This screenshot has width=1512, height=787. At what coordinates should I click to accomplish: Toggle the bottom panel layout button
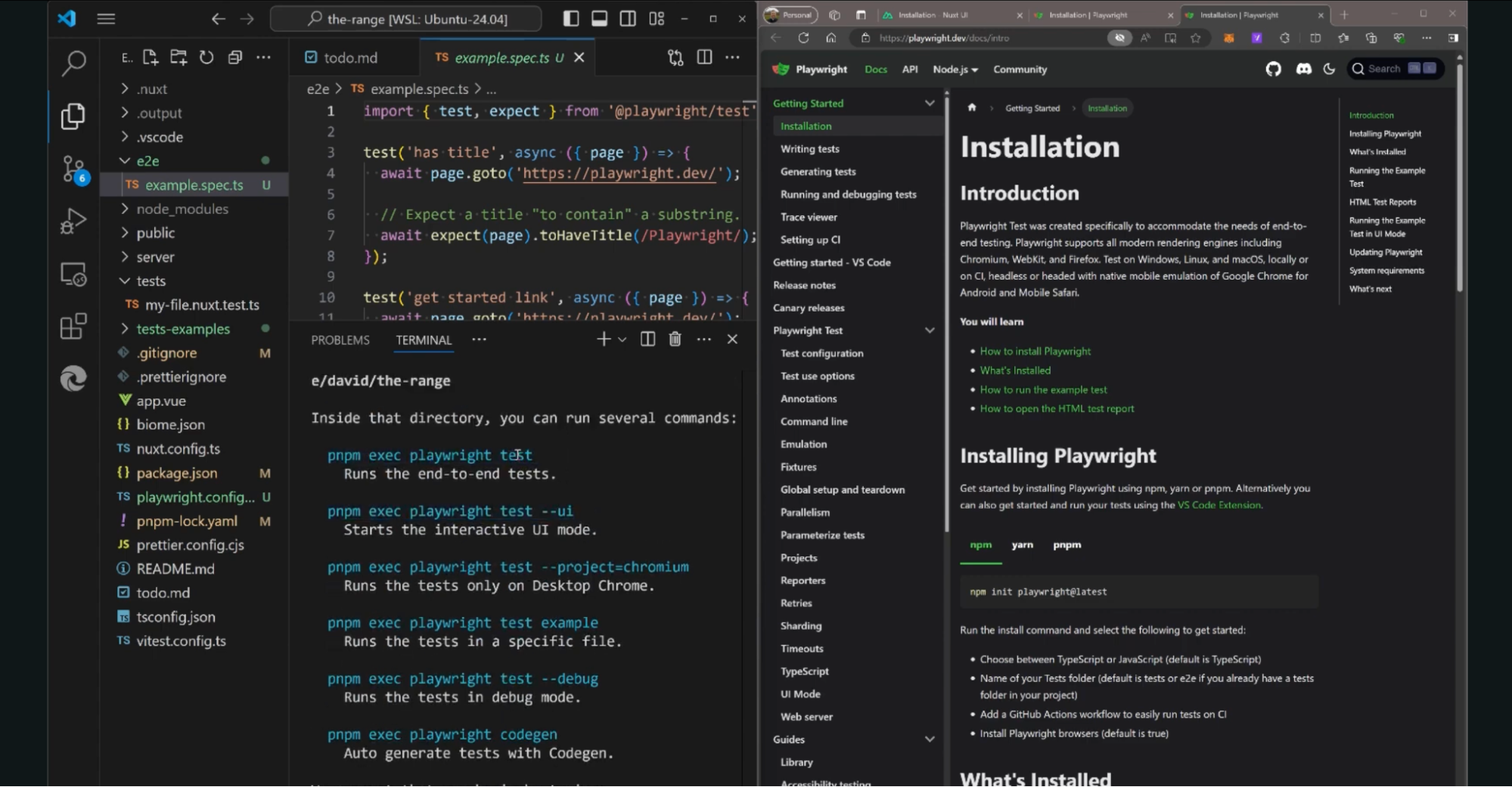599,19
